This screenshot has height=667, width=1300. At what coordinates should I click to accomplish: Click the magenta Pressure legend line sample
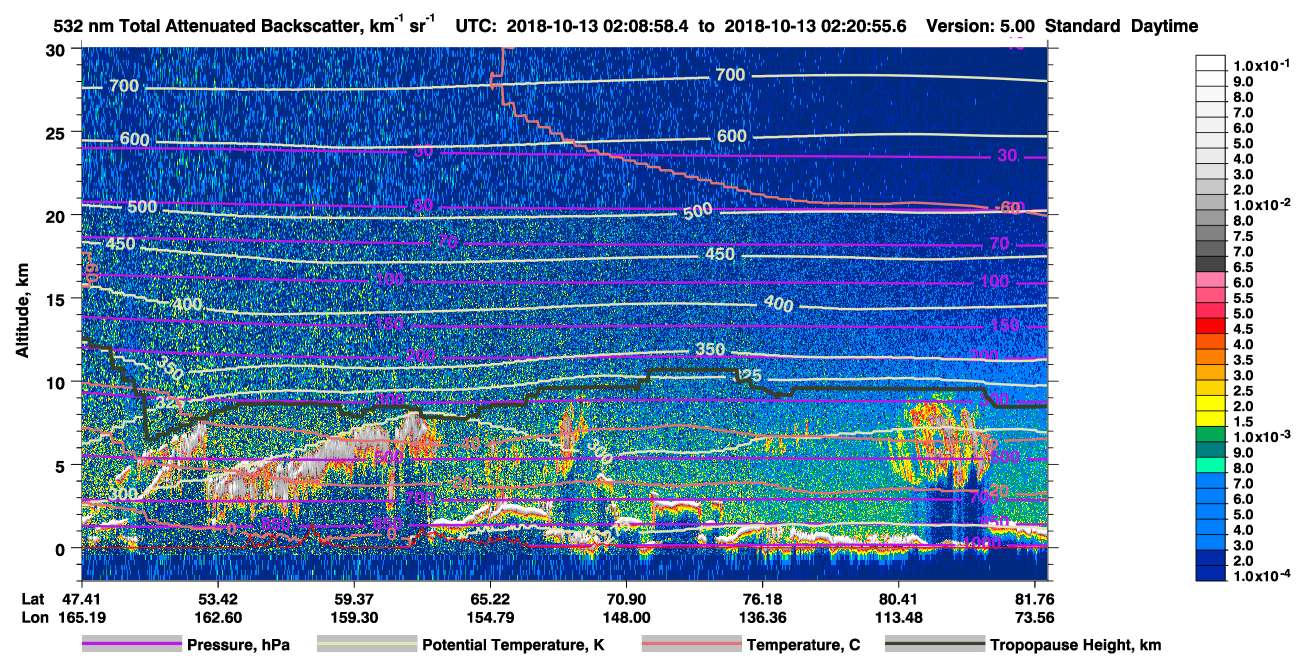pos(132,644)
